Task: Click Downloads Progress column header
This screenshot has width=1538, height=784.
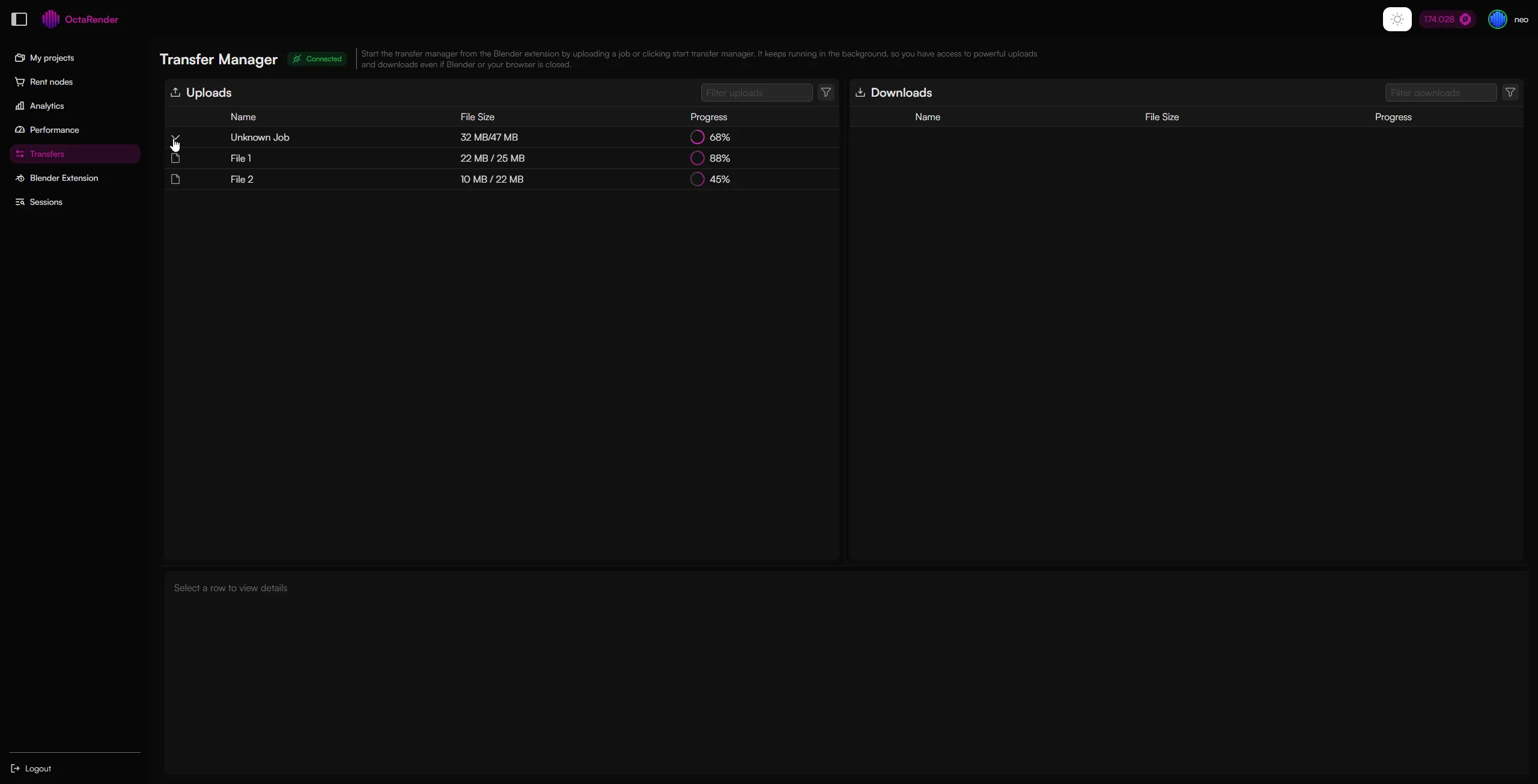Action: 1393,117
